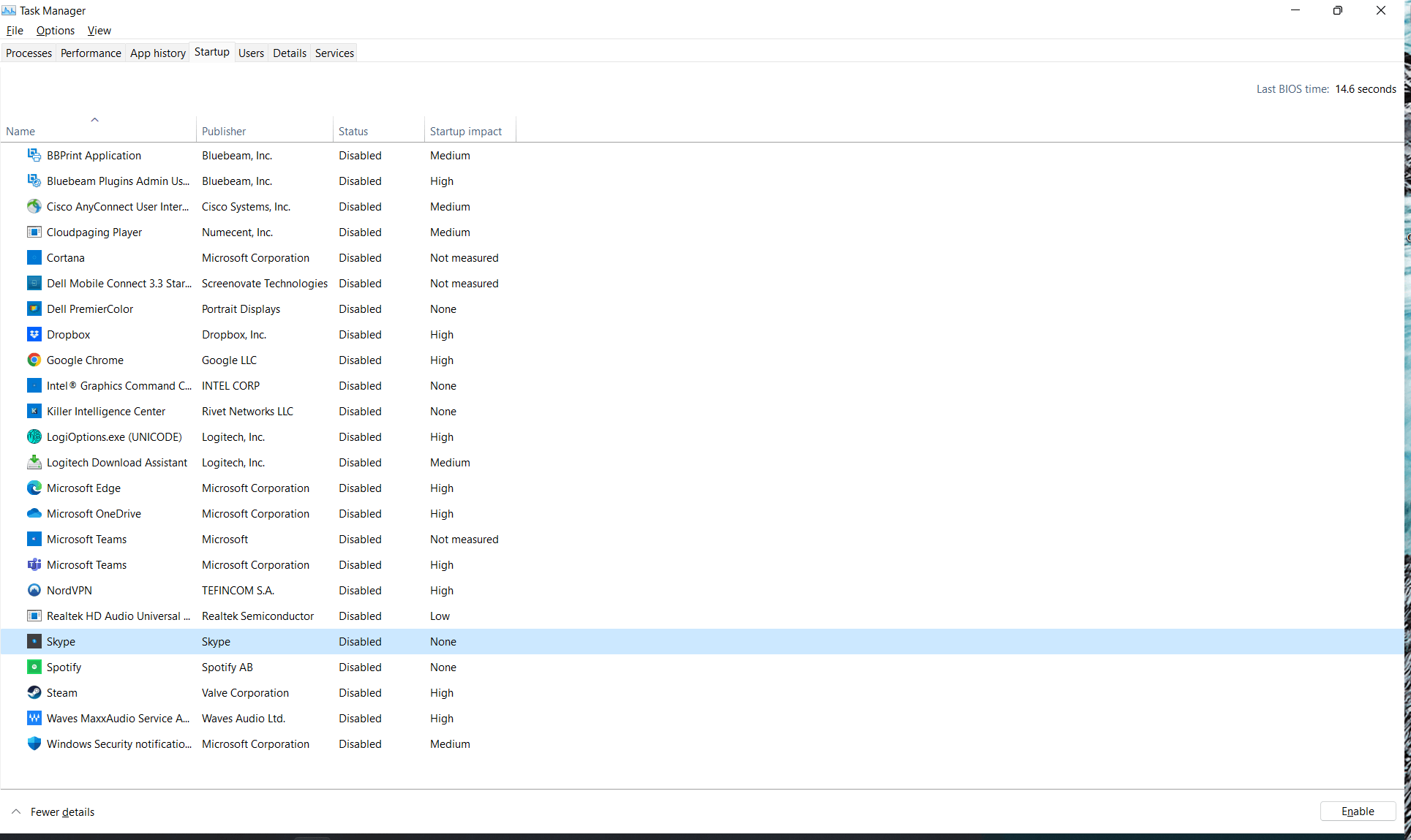The width and height of the screenshot is (1411, 840).
Task: Click the Realtek HD Audio icon
Action: (34, 616)
